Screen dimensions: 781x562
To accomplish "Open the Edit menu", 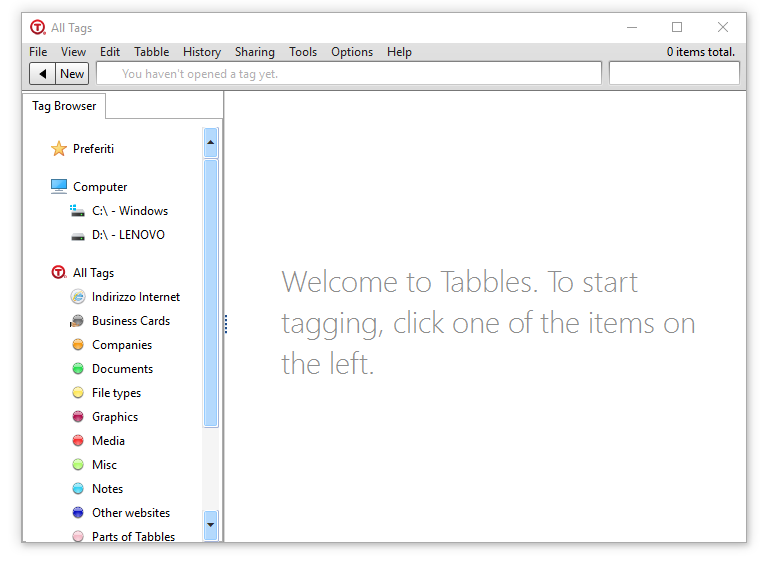I will tap(110, 52).
